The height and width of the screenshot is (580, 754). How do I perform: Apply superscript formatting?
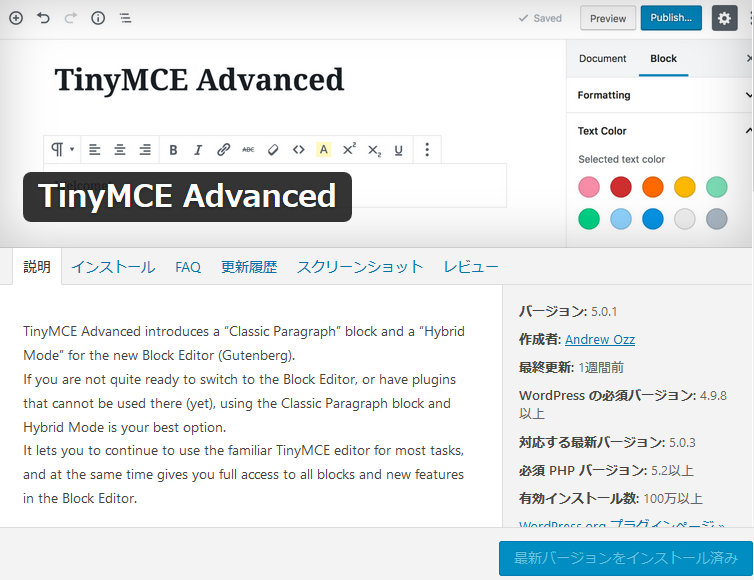[349, 149]
